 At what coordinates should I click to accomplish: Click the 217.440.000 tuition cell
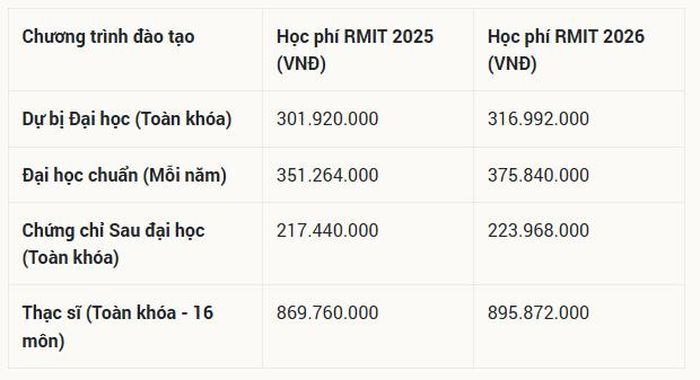coord(328,231)
